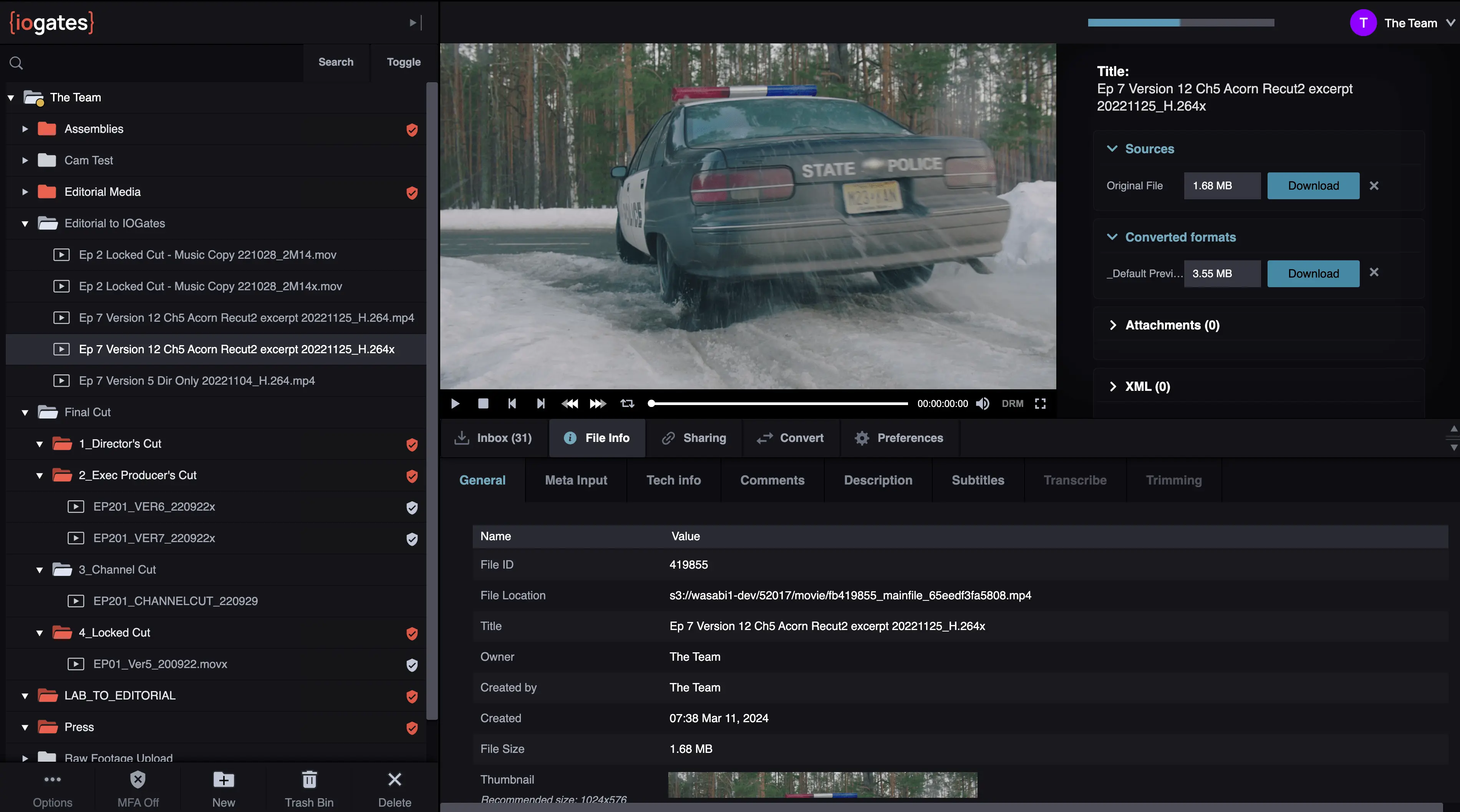Open the Sharing tab
The width and height of the screenshot is (1460, 812).
pos(694,438)
